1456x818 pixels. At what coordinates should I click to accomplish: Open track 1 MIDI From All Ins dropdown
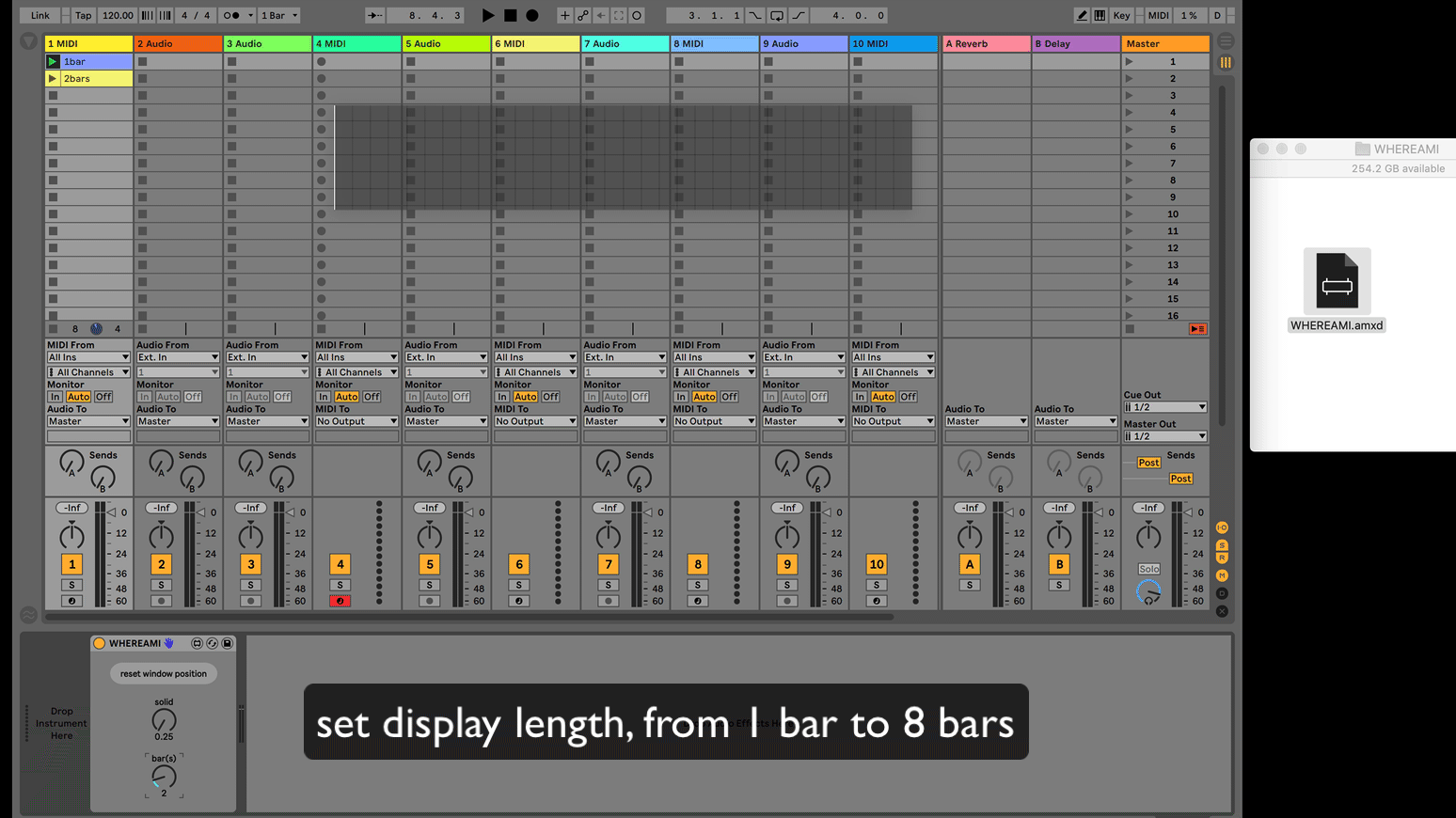(x=88, y=357)
